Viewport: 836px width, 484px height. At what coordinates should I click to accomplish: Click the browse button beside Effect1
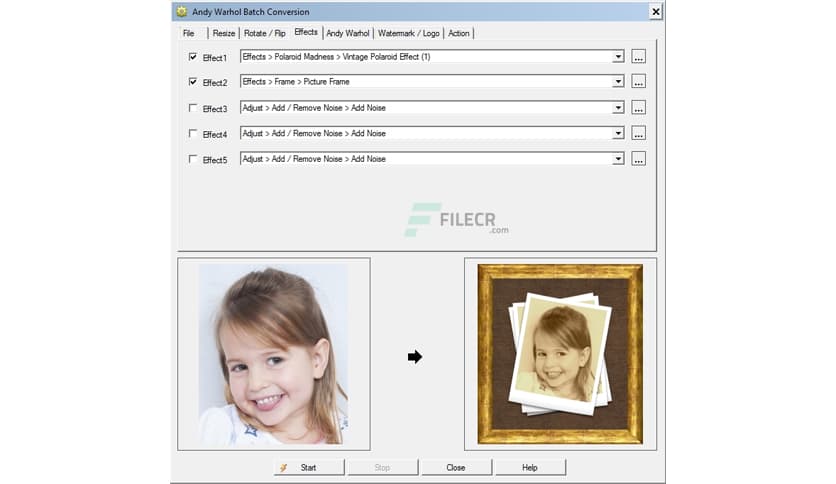coord(638,58)
